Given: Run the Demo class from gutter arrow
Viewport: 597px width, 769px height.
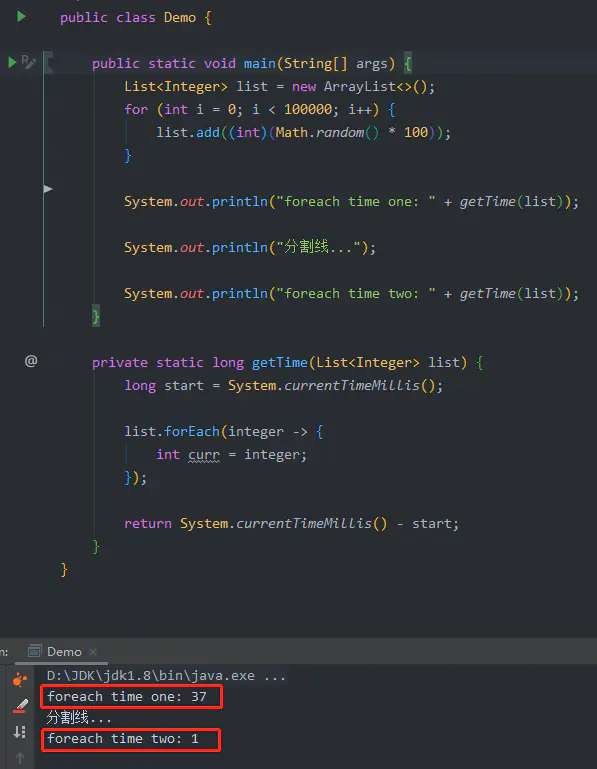Looking at the screenshot, I should pos(21,17).
